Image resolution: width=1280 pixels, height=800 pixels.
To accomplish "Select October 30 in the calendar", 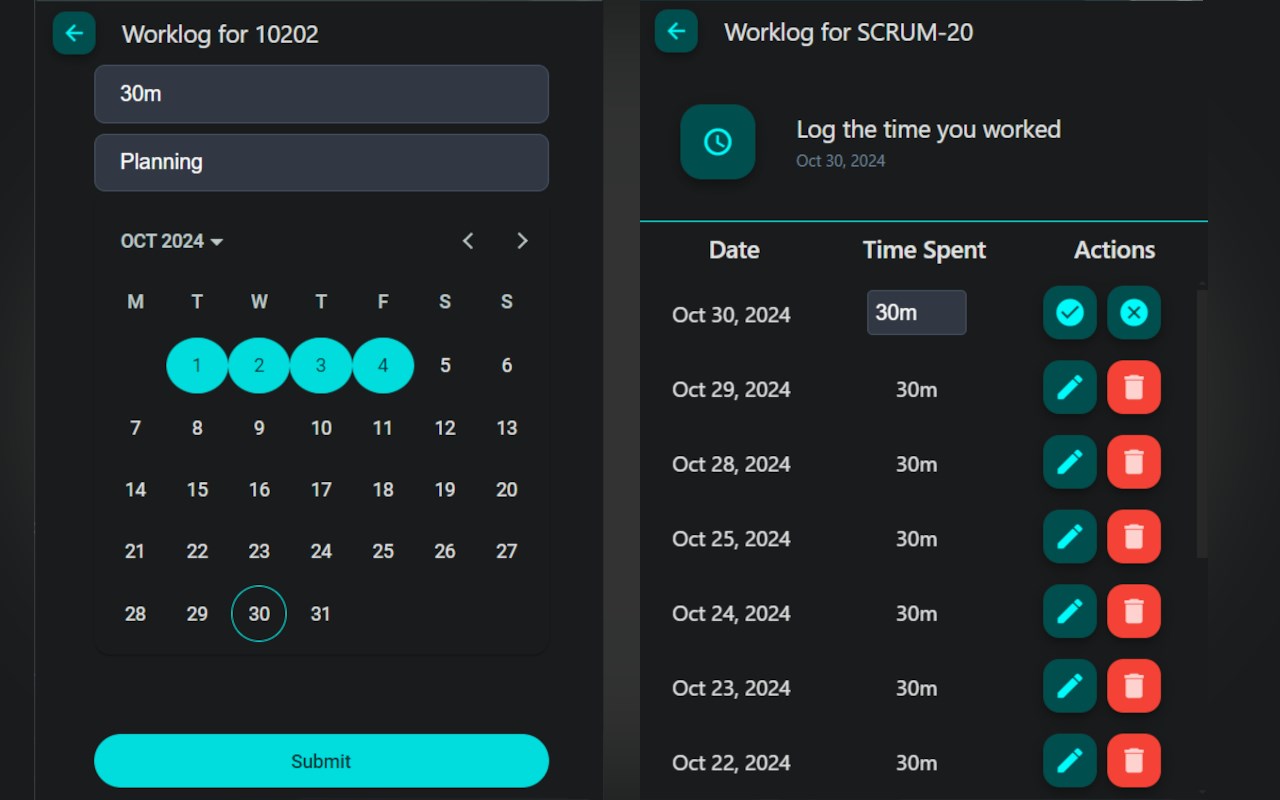I will (259, 614).
